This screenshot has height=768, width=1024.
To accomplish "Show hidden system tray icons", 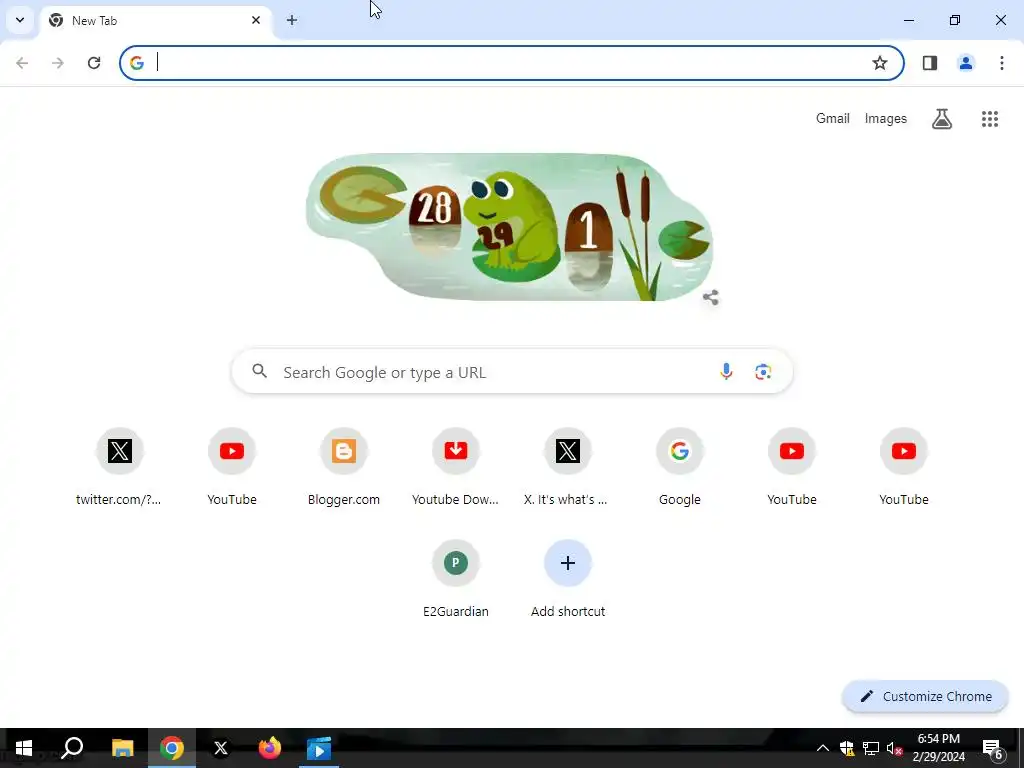I will click(823, 748).
